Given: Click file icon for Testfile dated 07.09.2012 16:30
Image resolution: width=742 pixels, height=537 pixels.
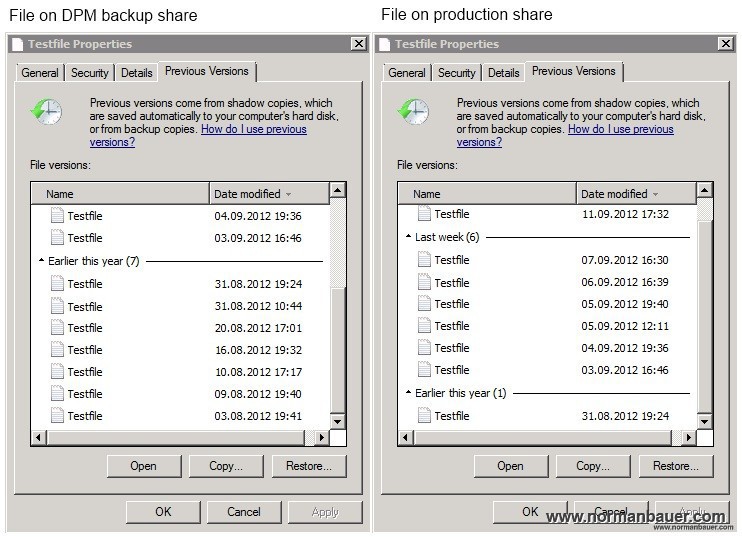Looking at the screenshot, I should [424, 260].
